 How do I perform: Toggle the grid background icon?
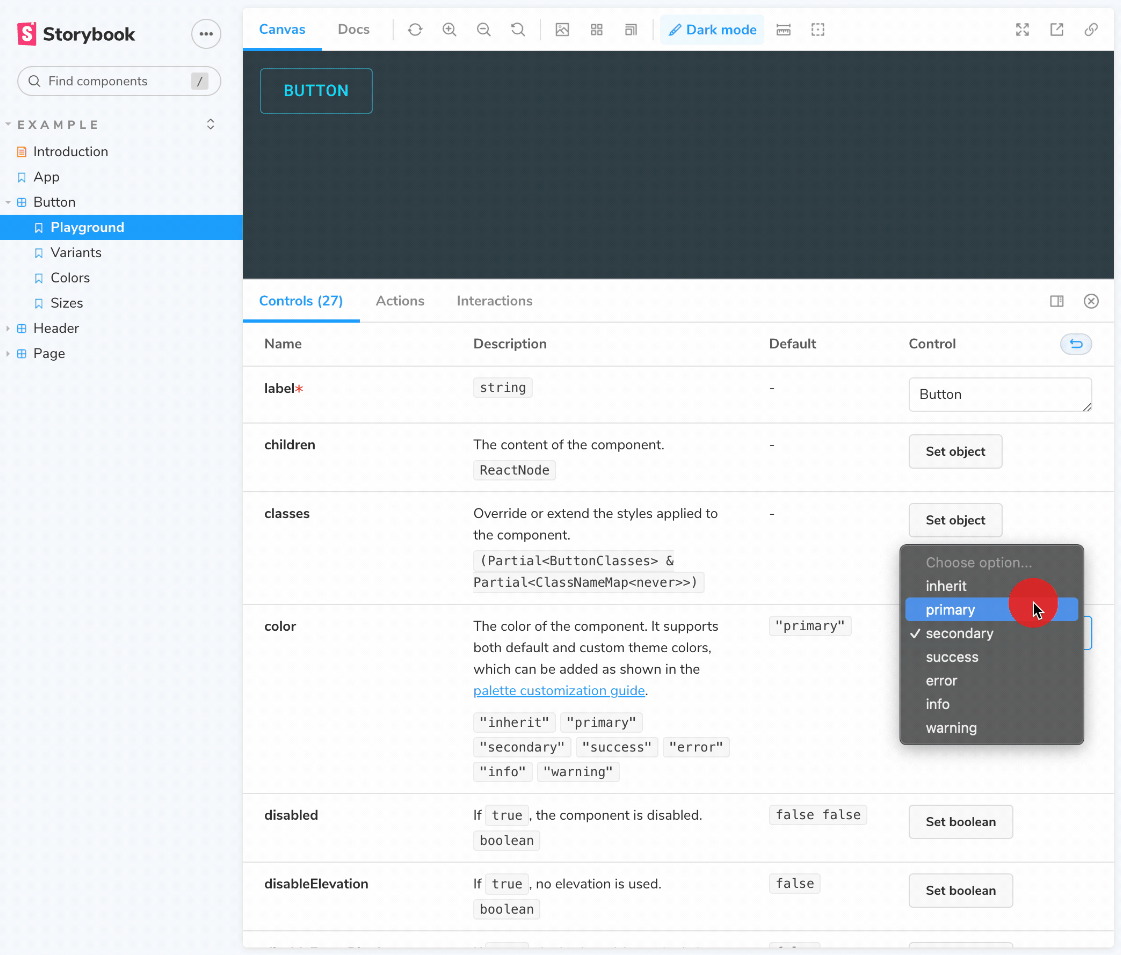[x=597, y=30]
